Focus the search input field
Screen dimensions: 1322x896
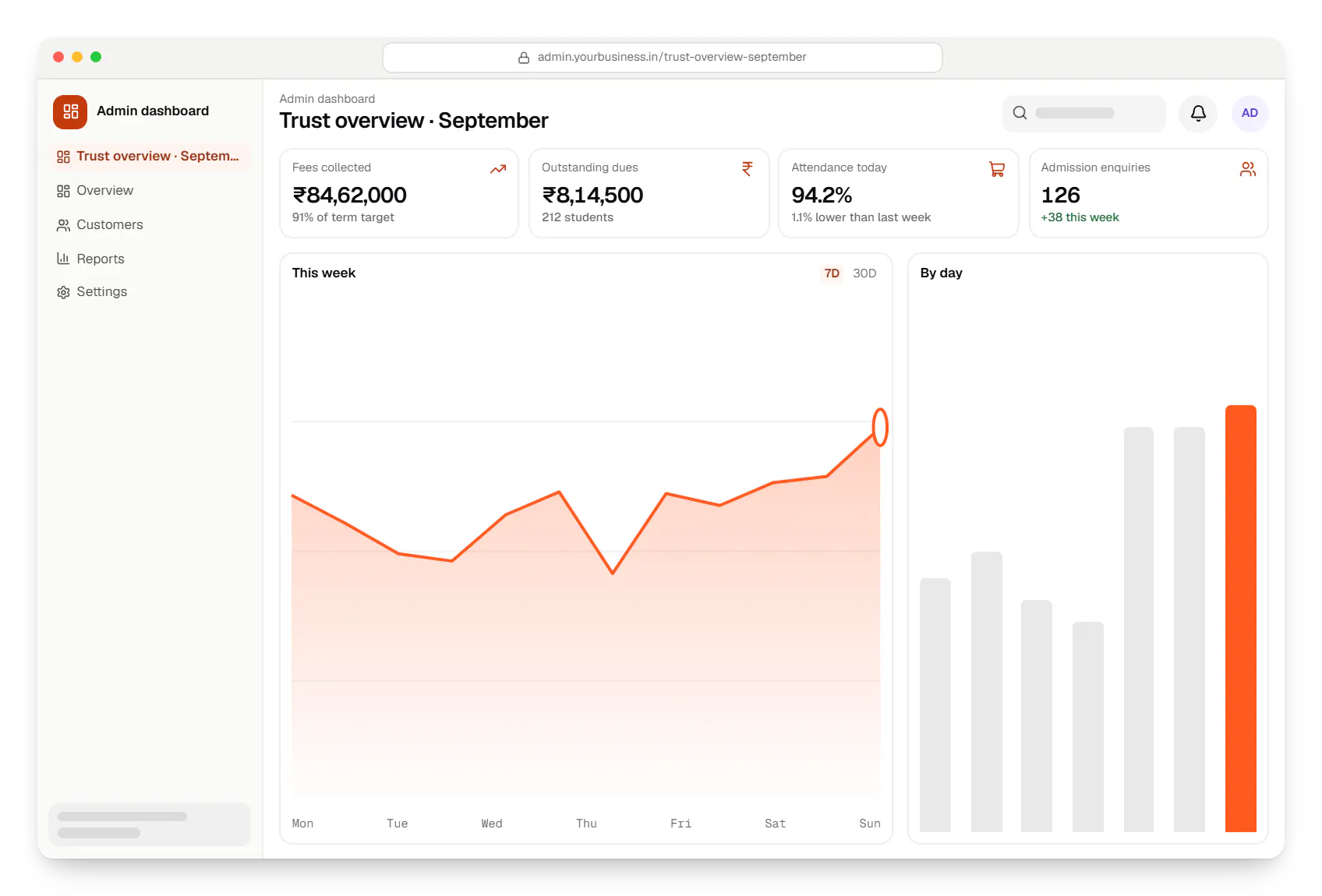coord(1084,113)
